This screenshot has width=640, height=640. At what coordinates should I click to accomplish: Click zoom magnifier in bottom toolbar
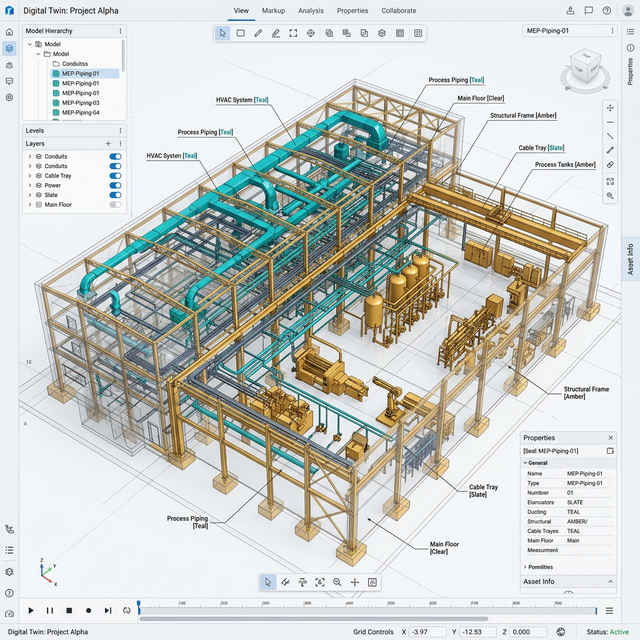coord(337,582)
